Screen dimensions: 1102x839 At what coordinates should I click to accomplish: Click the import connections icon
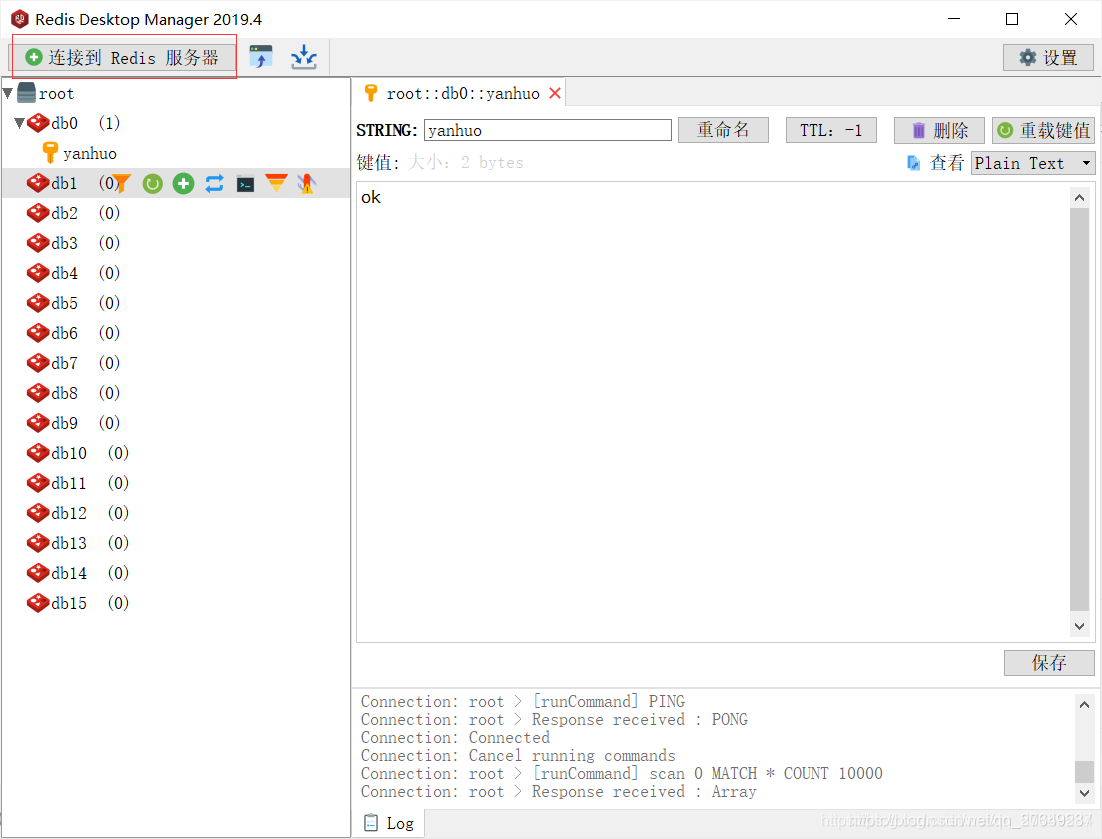[261, 57]
